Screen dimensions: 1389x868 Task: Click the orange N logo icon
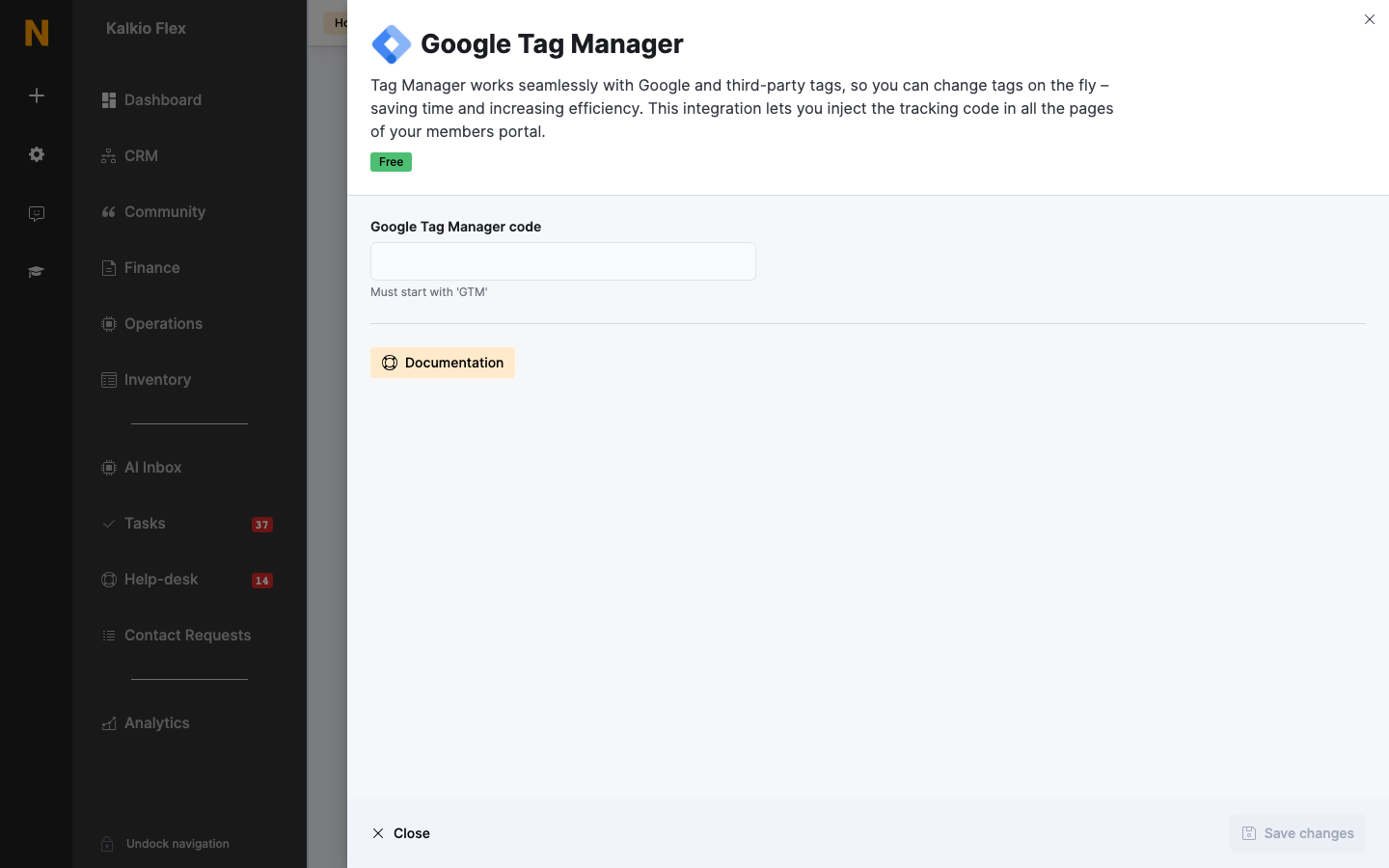(37, 33)
